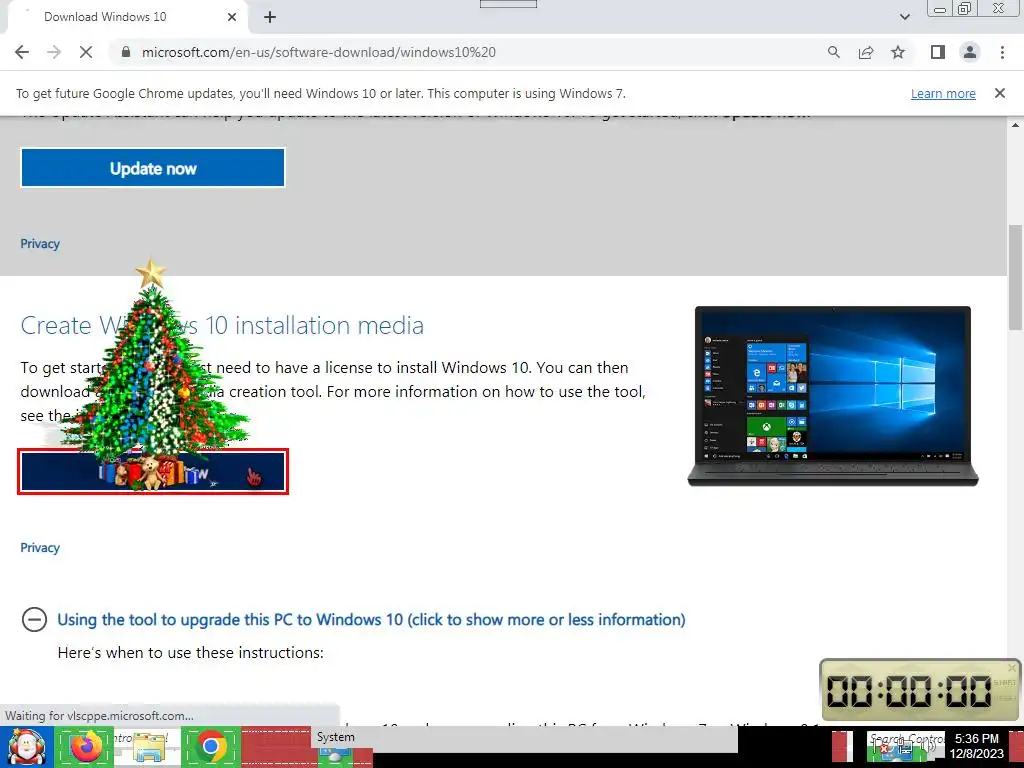Open a new browser tab
This screenshot has height=768, width=1024.
(270, 17)
